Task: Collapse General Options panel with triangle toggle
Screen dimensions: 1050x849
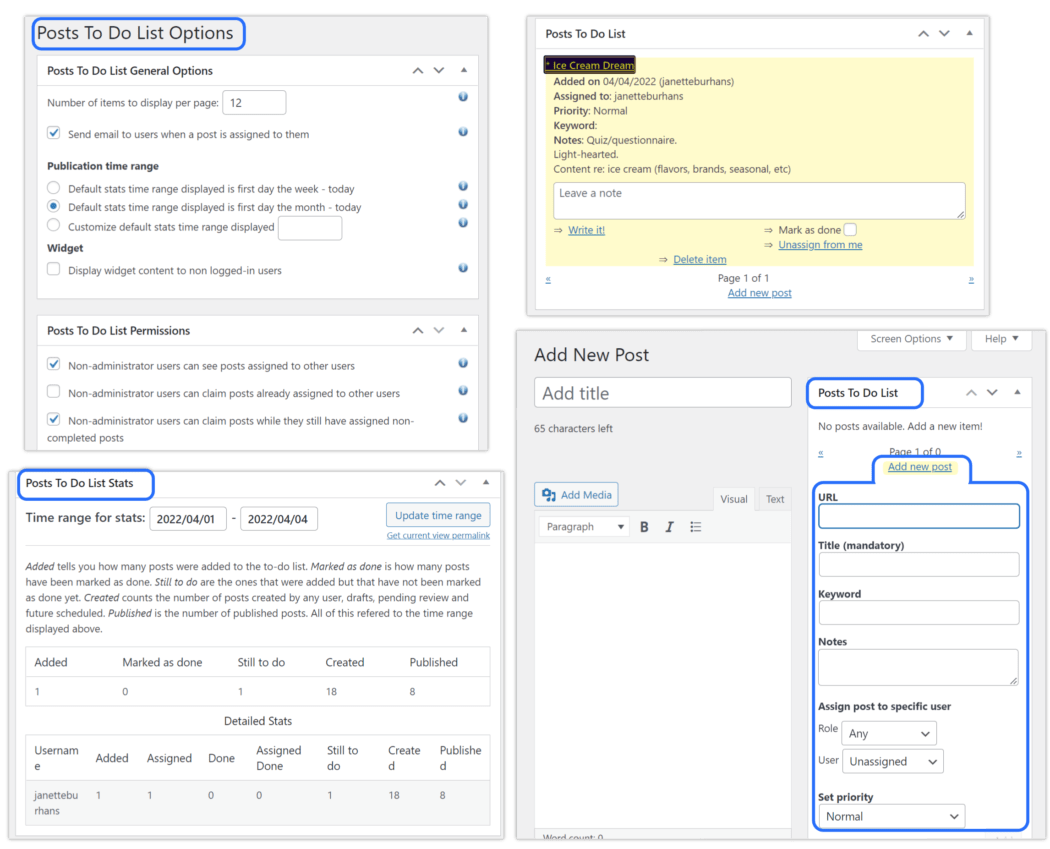Action: pyautogui.click(x=463, y=70)
